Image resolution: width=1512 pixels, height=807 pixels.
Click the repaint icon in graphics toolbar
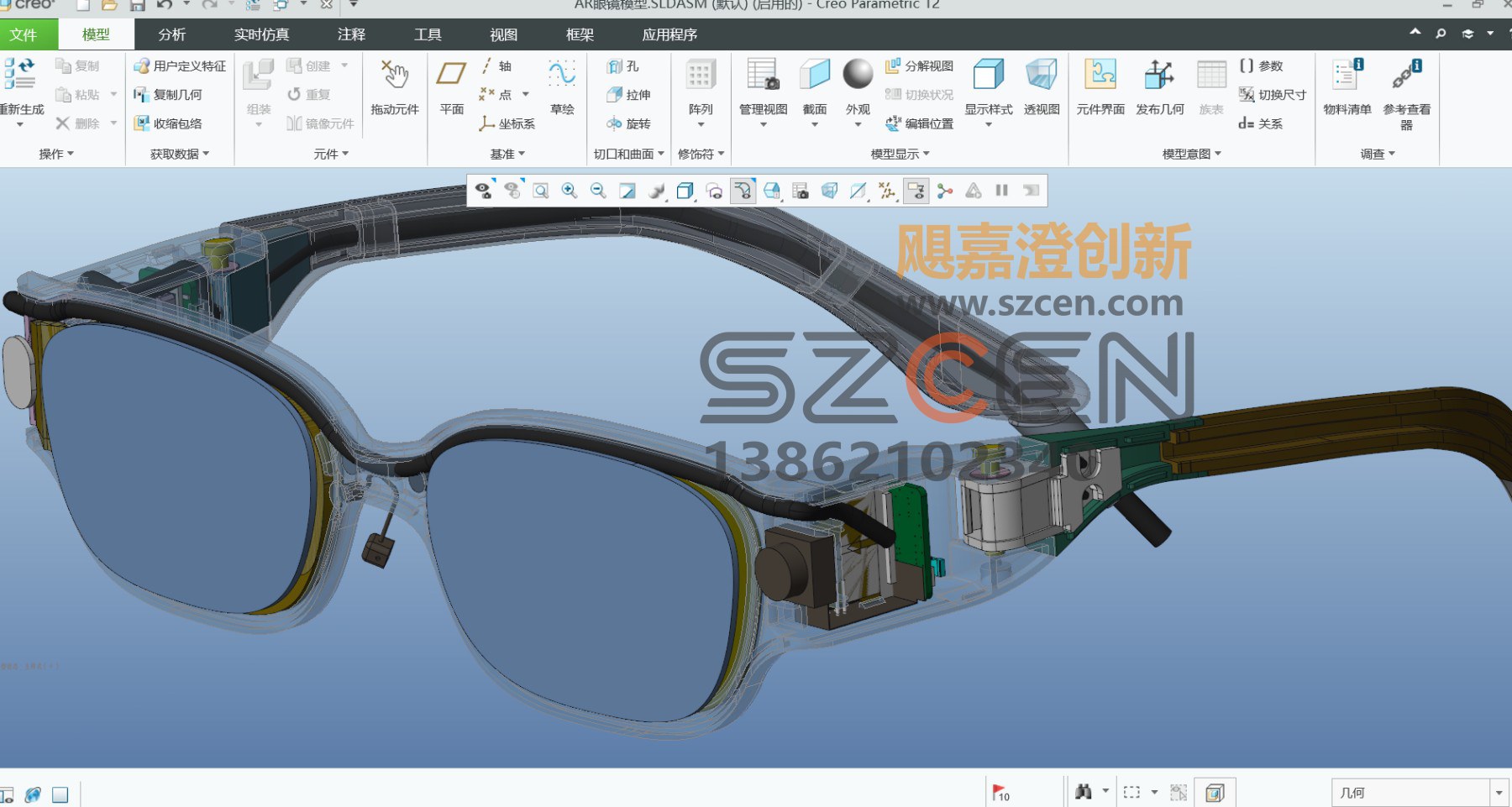[627, 191]
